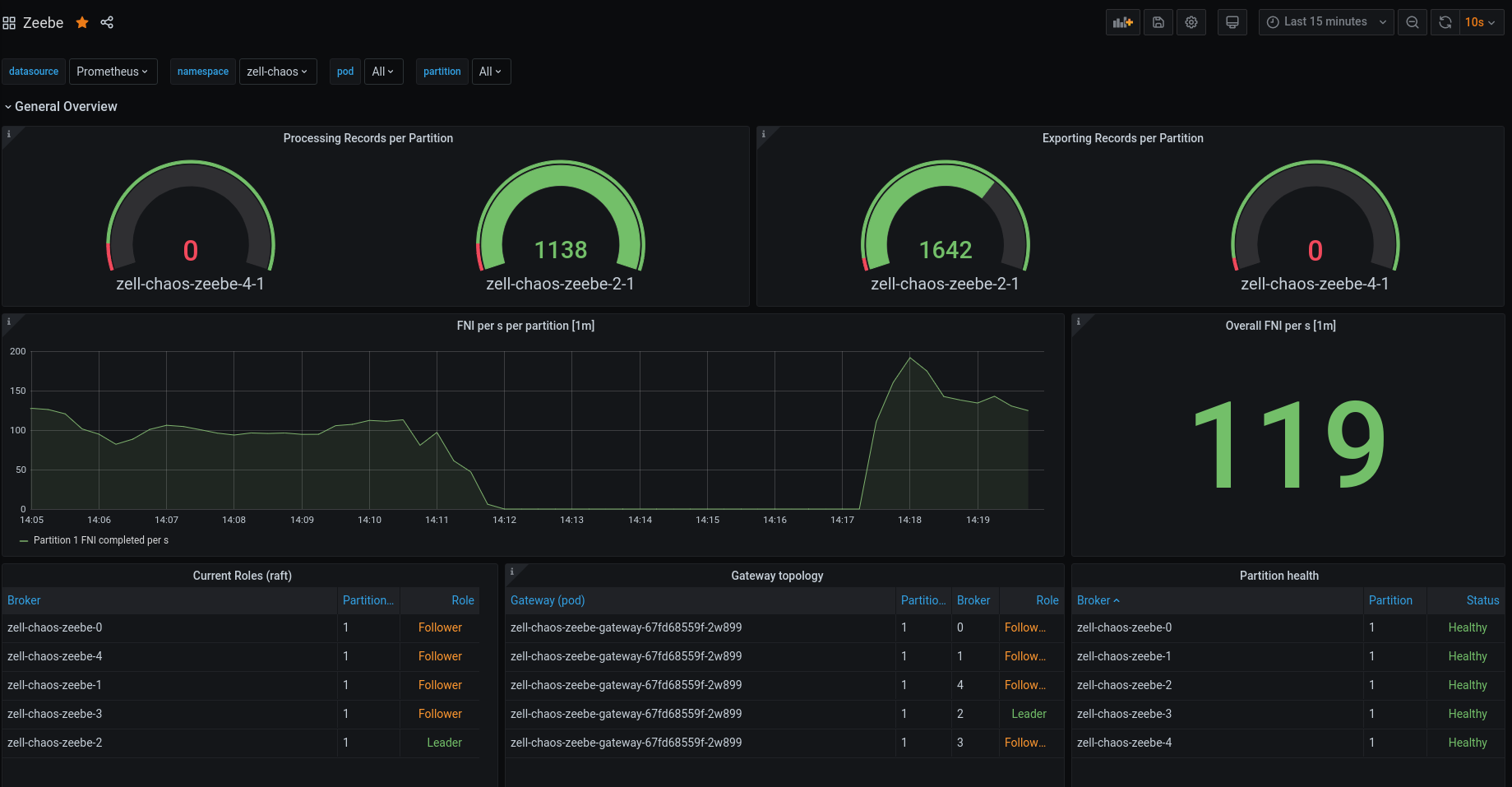Refresh the dashboard now
1512x787 pixels.
point(1445,22)
